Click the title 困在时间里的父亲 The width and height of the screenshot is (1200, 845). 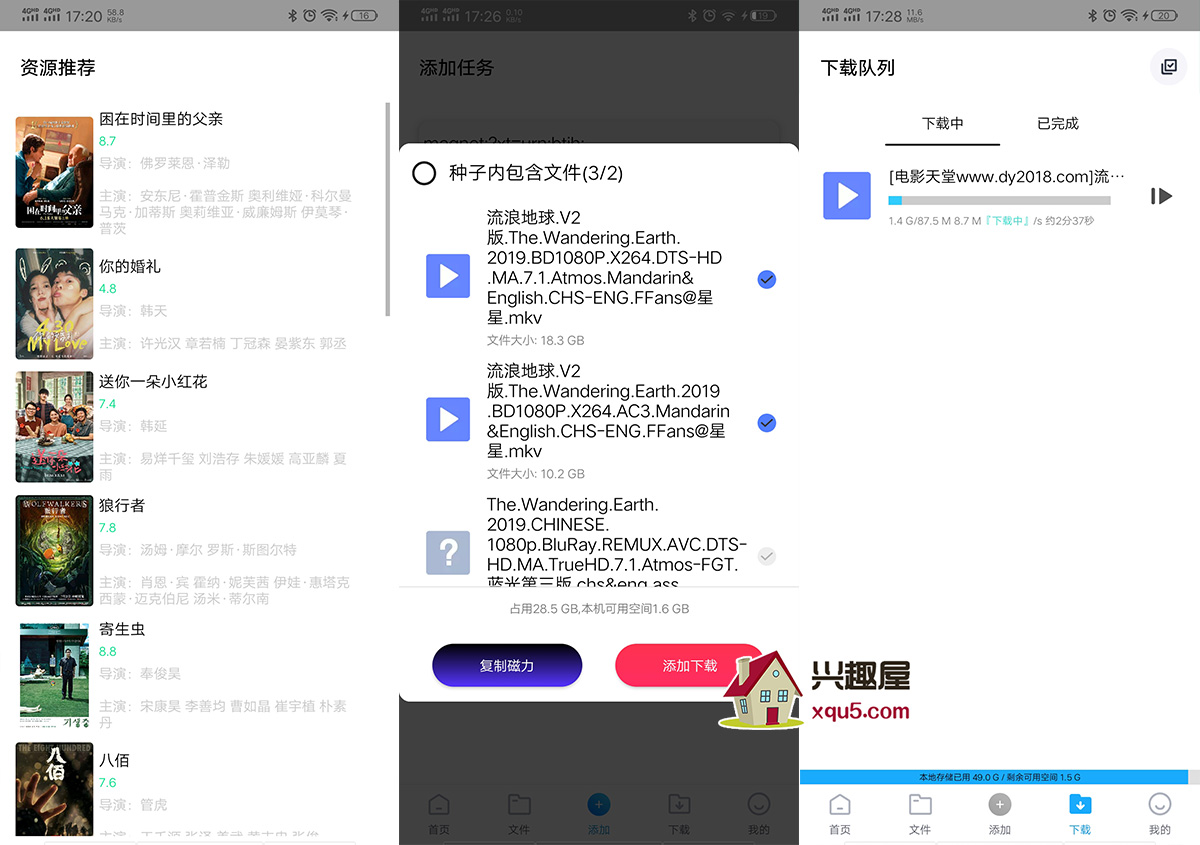161,119
